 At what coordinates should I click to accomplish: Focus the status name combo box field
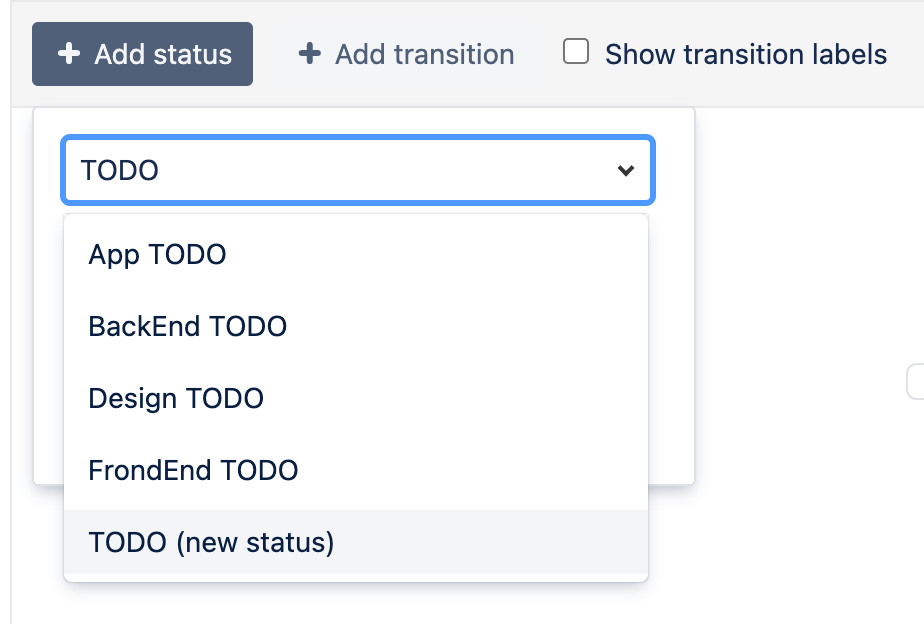point(340,171)
